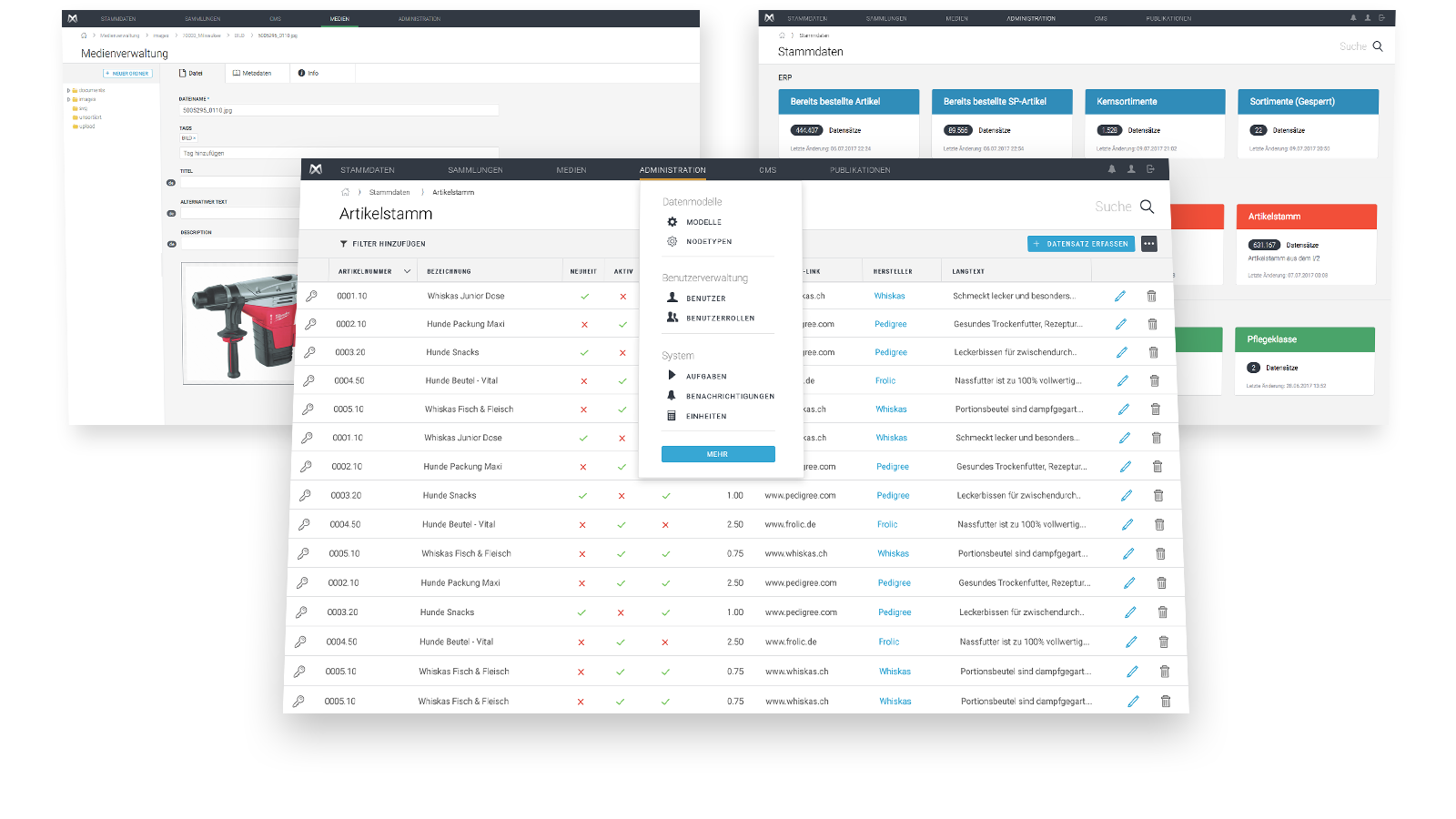Image resolution: width=1456 pixels, height=819 pixels.
Task: Toggle the Neuheit checkmark for article 0001.10
Action: (x=584, y=295)
